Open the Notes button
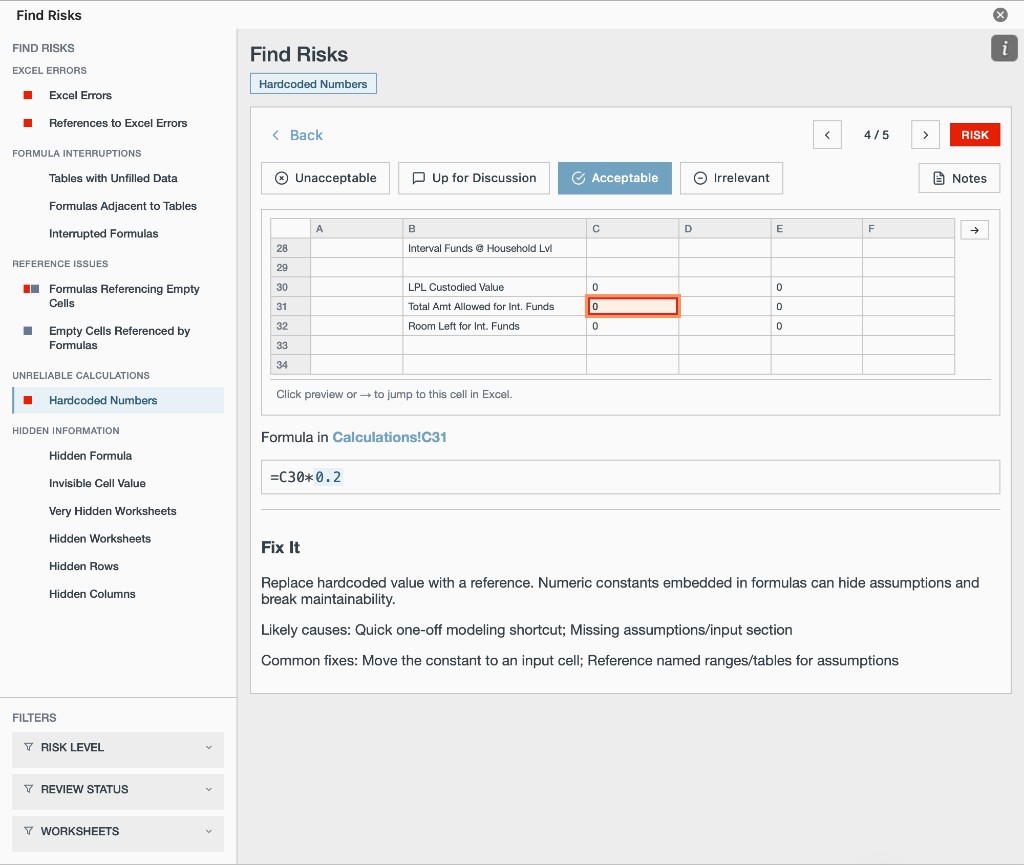The image size is (1024, 865). [959, 178]
